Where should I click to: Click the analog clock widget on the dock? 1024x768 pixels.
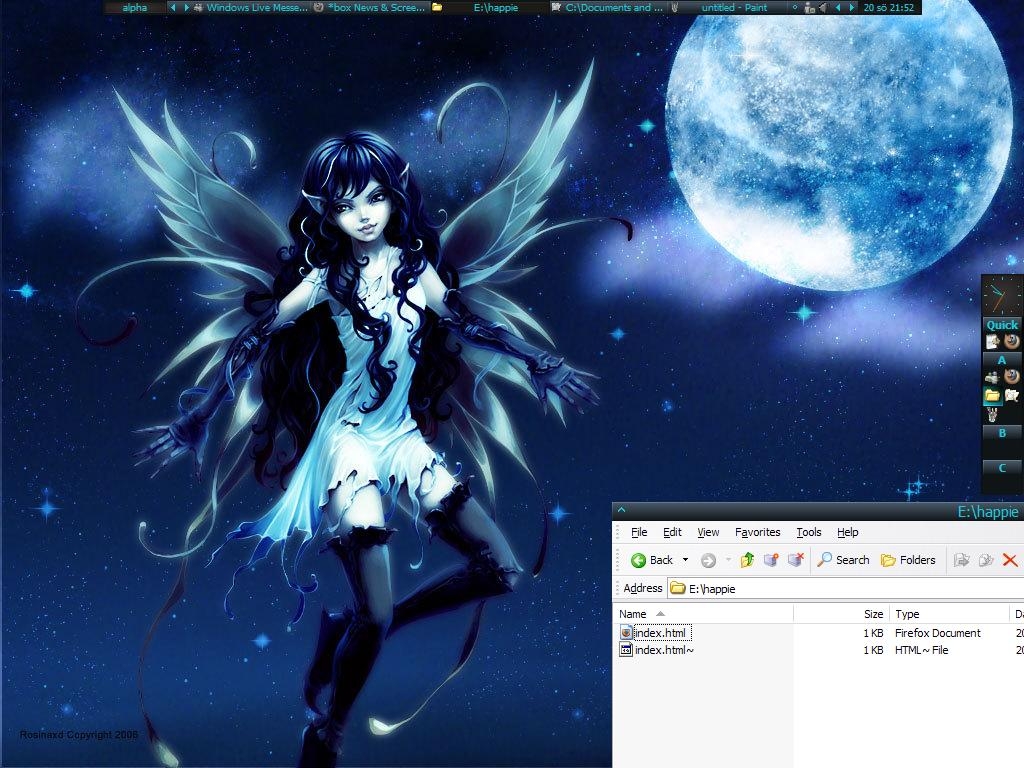click(1002, 296)
